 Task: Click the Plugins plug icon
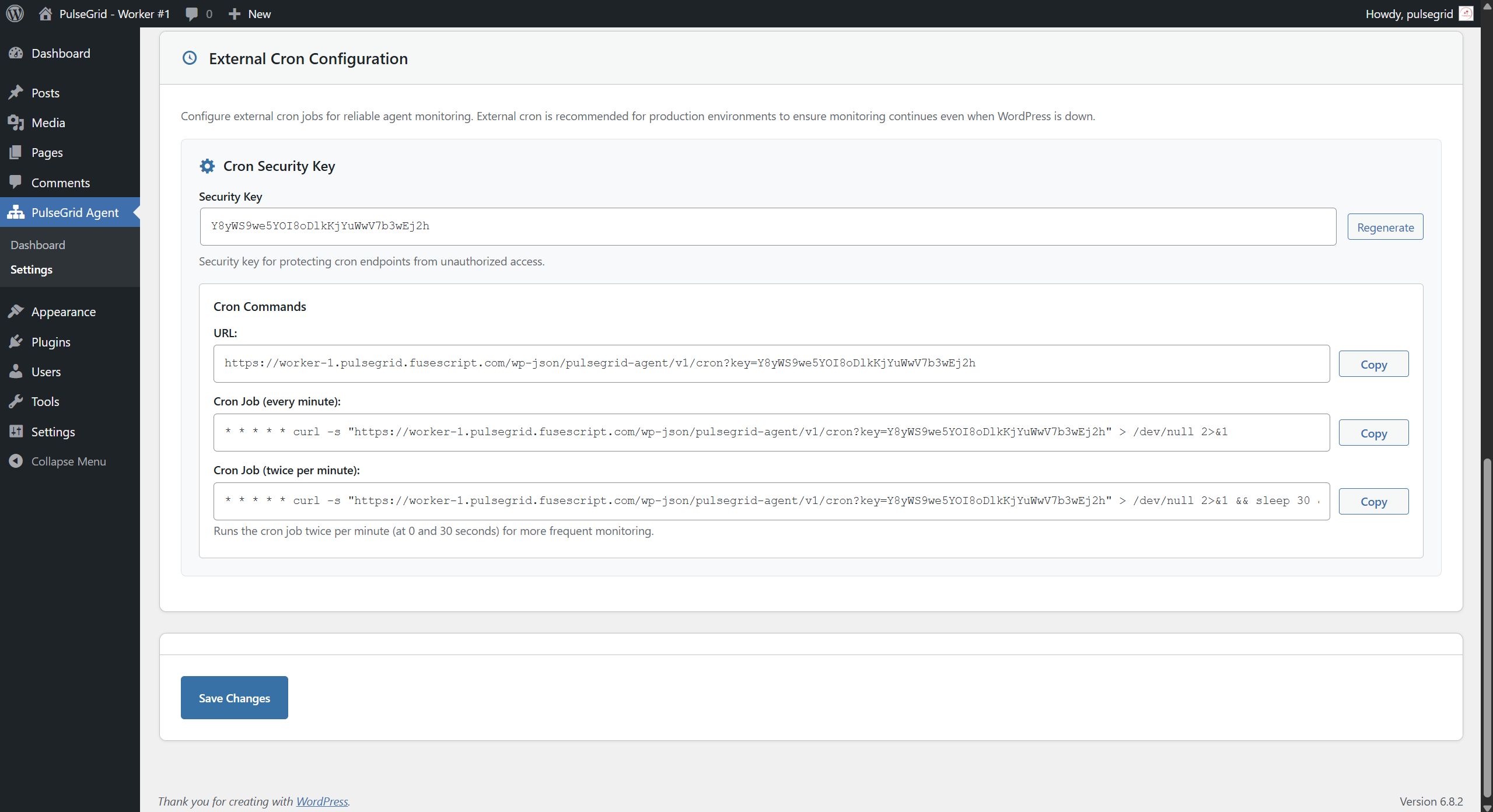pyautogui.click(x=16, y=342)
